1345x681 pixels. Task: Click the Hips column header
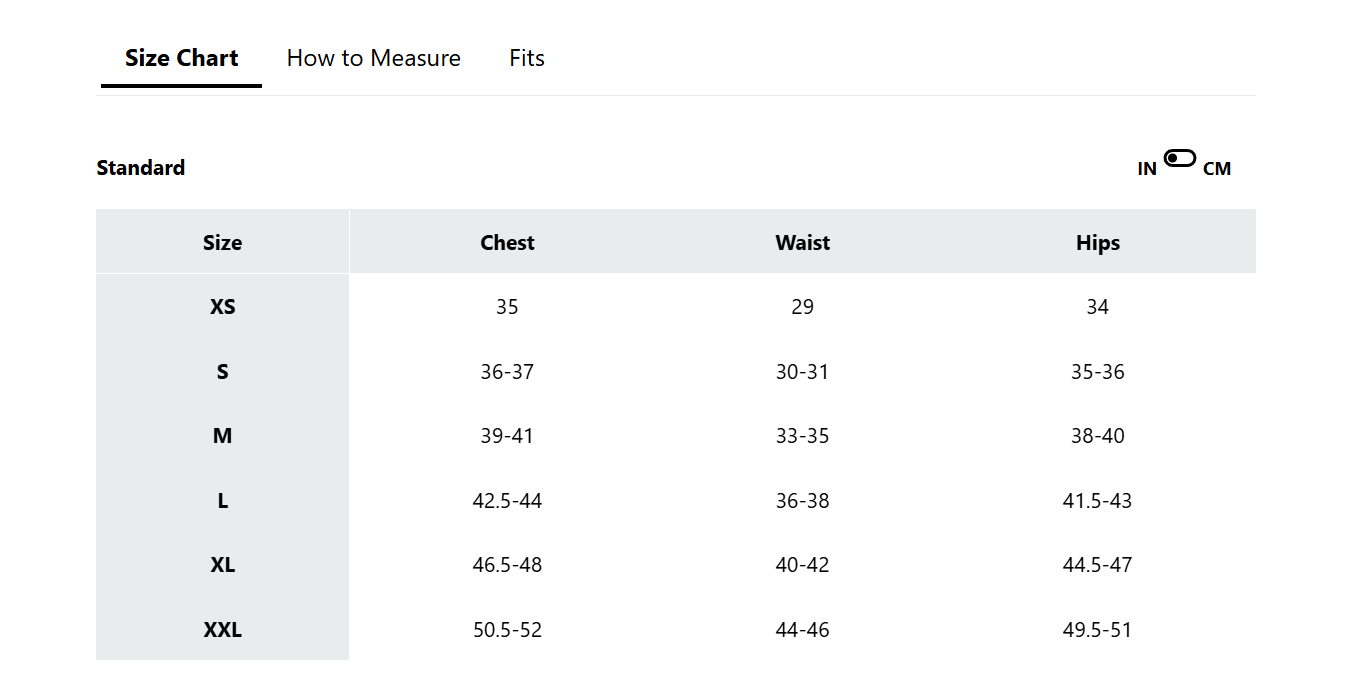click(1098, 242)
